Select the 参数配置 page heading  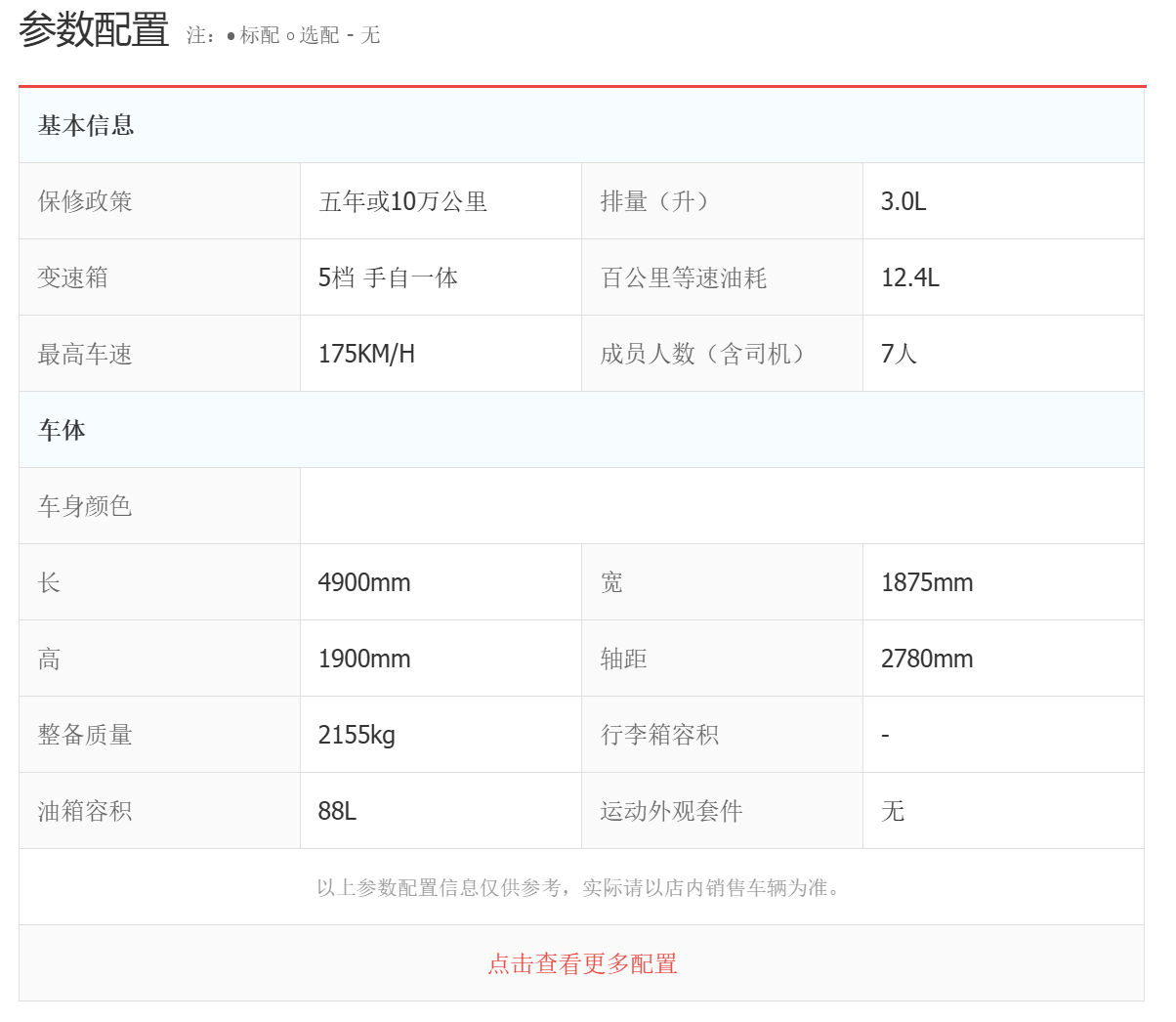pos(94,29)
